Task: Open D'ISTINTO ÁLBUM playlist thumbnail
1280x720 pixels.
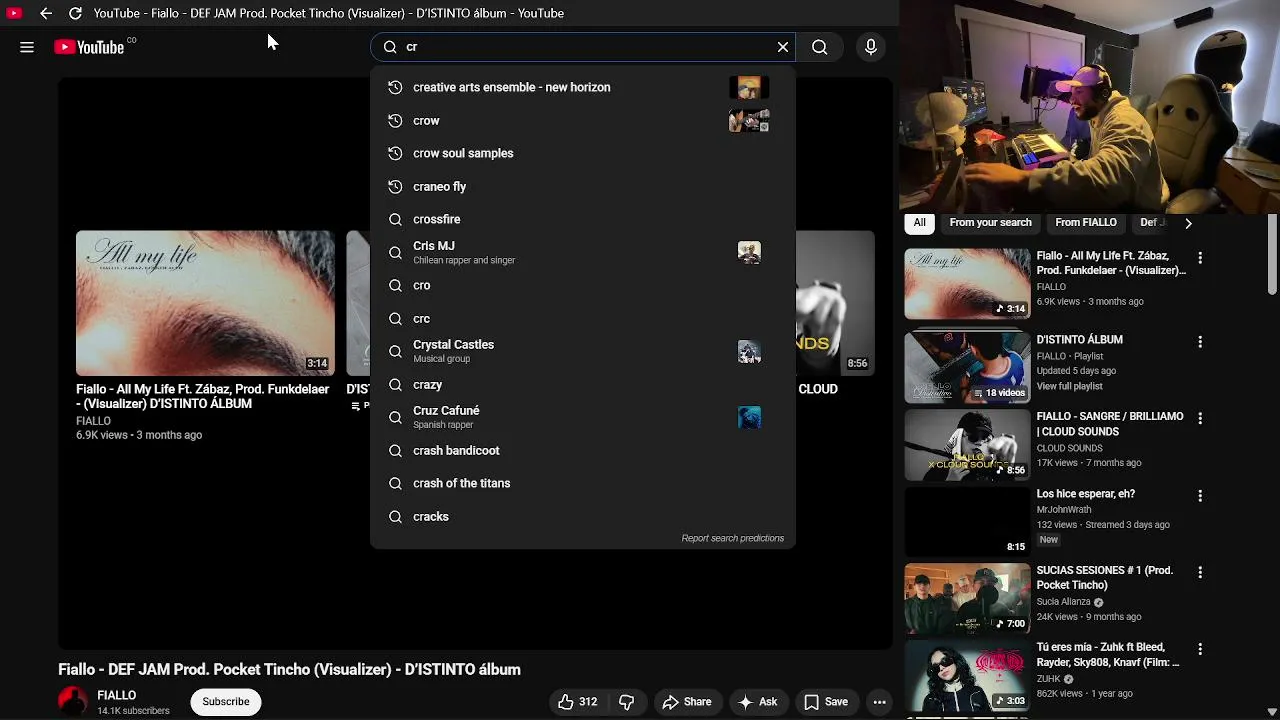Action: pos(967,367)
